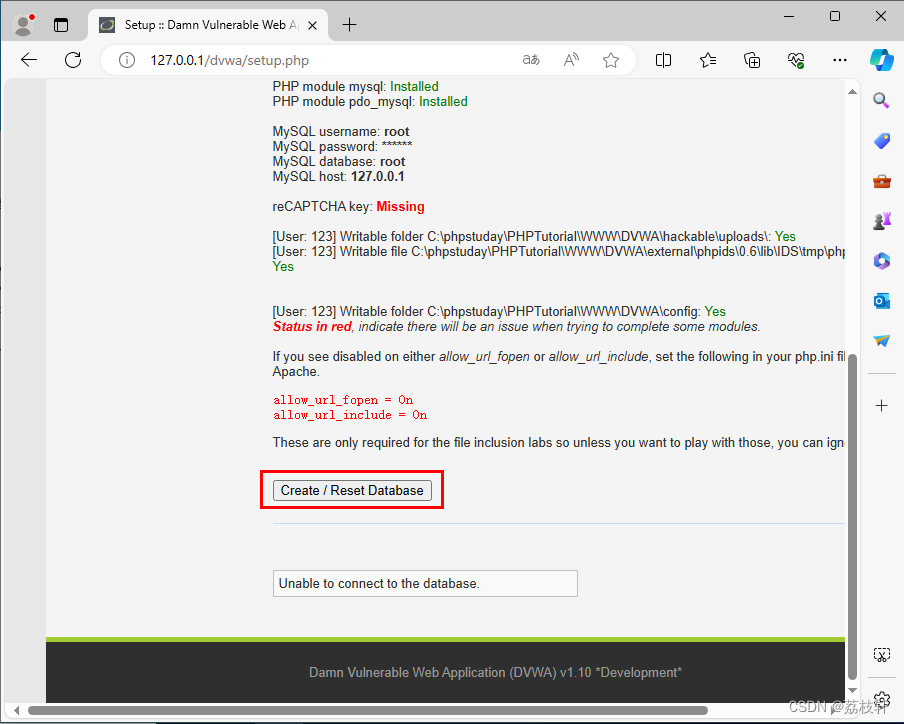
Task: Open sidebar Microsoft 365 icon
Action: point(882,261)
